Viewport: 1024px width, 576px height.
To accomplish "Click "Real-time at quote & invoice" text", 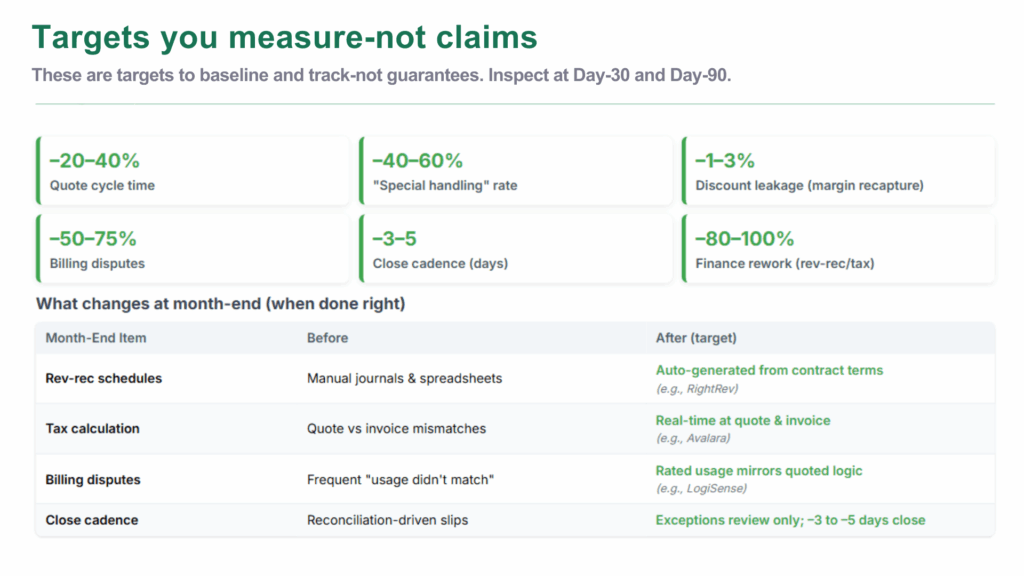I will [x=743, y=421].
